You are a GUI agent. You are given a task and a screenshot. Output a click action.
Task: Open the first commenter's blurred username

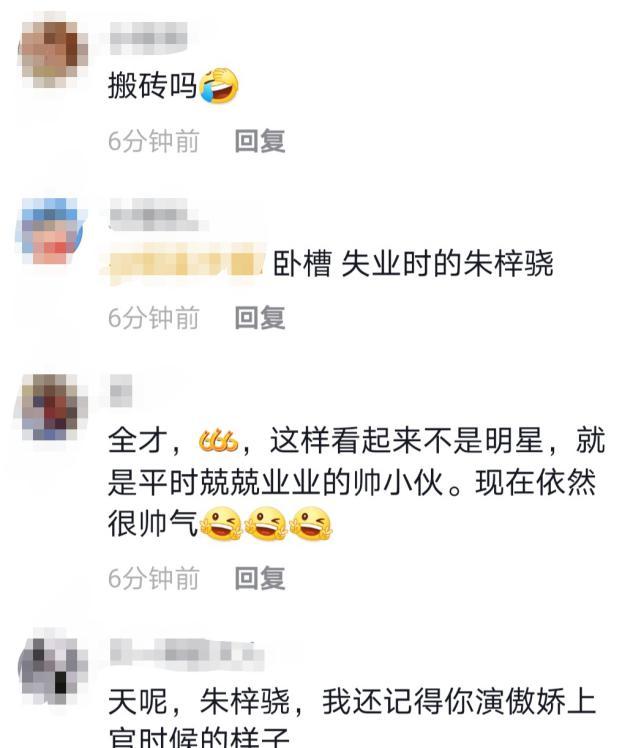coord(148,38)
